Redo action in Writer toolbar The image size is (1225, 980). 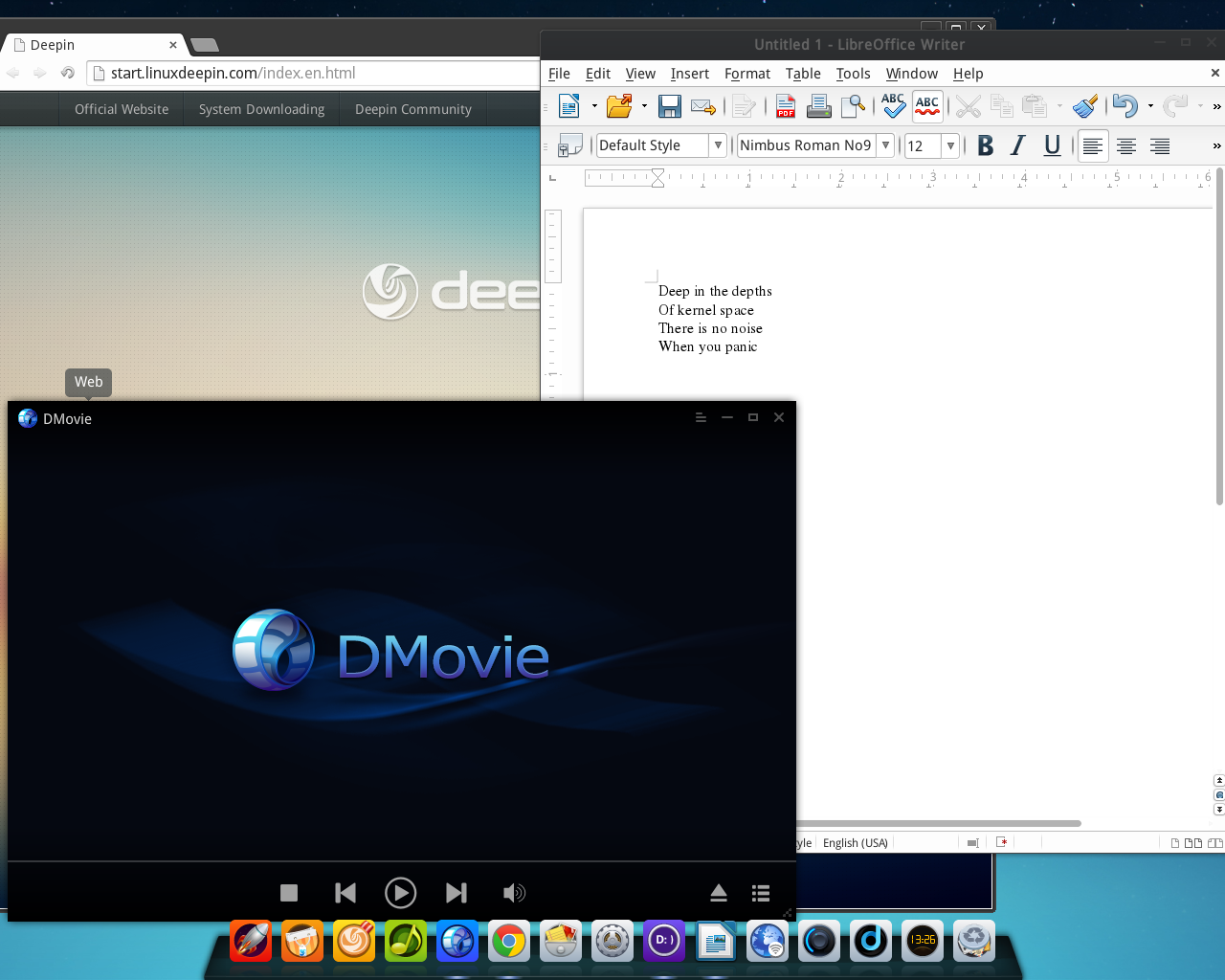(x=1176, y=106)
